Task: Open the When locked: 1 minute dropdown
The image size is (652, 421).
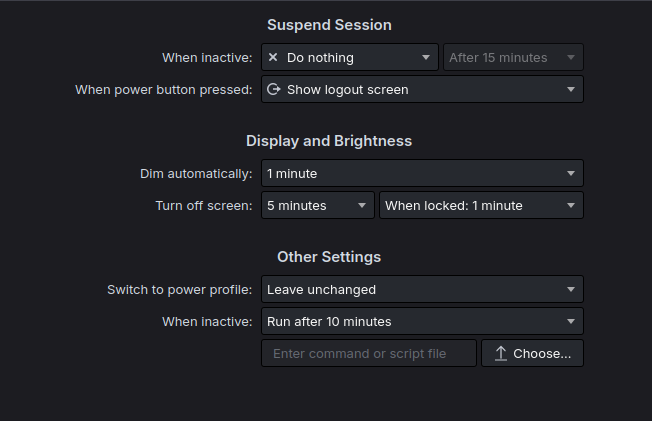Action: [x=481, y=206]
